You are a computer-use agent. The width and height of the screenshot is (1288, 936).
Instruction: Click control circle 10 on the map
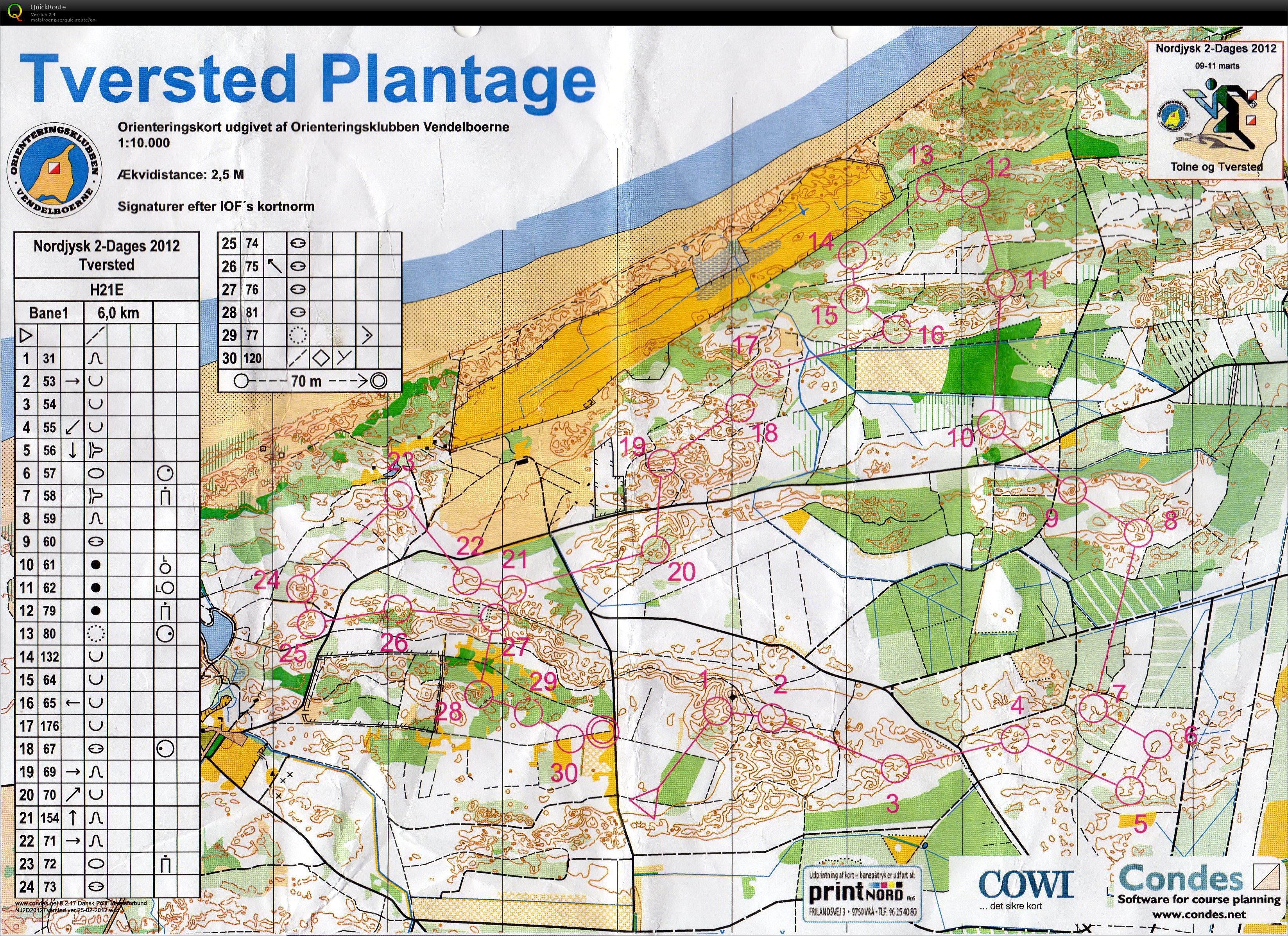[992, 424]
